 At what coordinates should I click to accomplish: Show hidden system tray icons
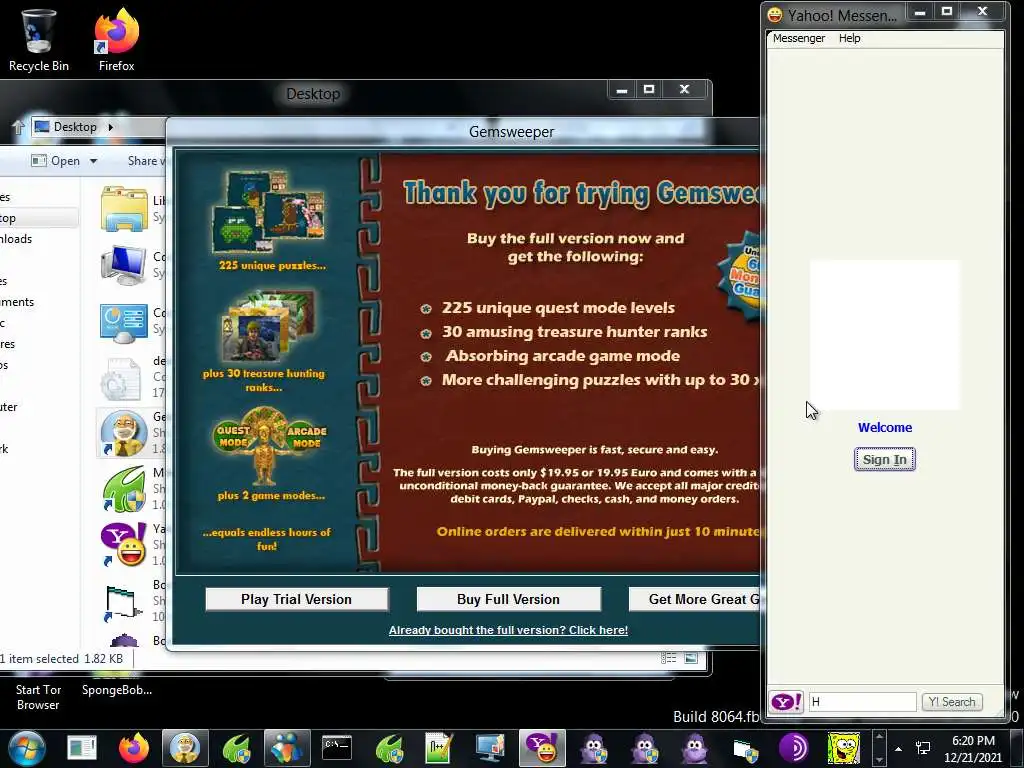(x=899, y=748)
